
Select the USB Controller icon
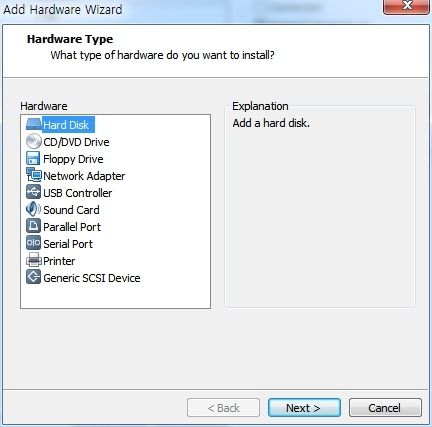pos(34,192)
